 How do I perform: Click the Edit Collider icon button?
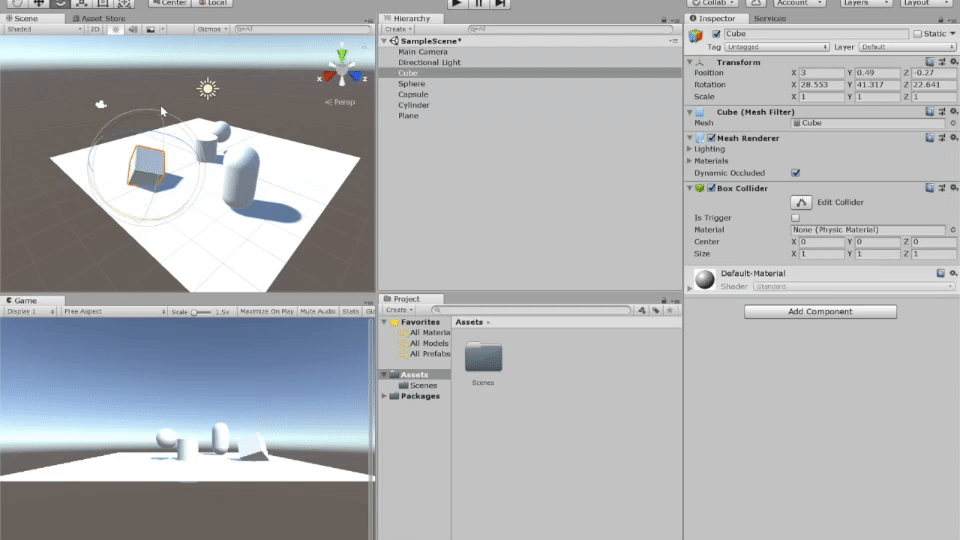pos(801,202)
